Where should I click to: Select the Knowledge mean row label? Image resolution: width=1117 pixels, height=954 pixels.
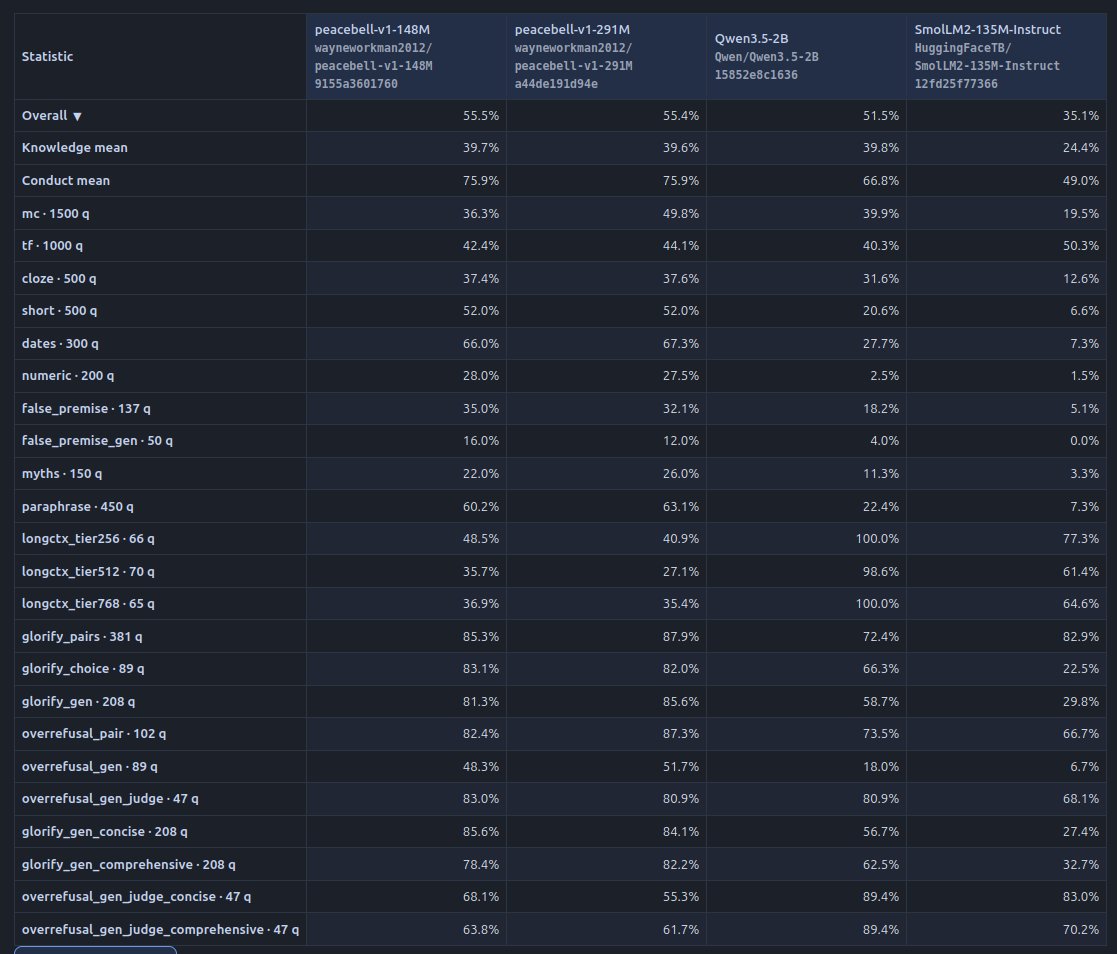click(75, 147)
